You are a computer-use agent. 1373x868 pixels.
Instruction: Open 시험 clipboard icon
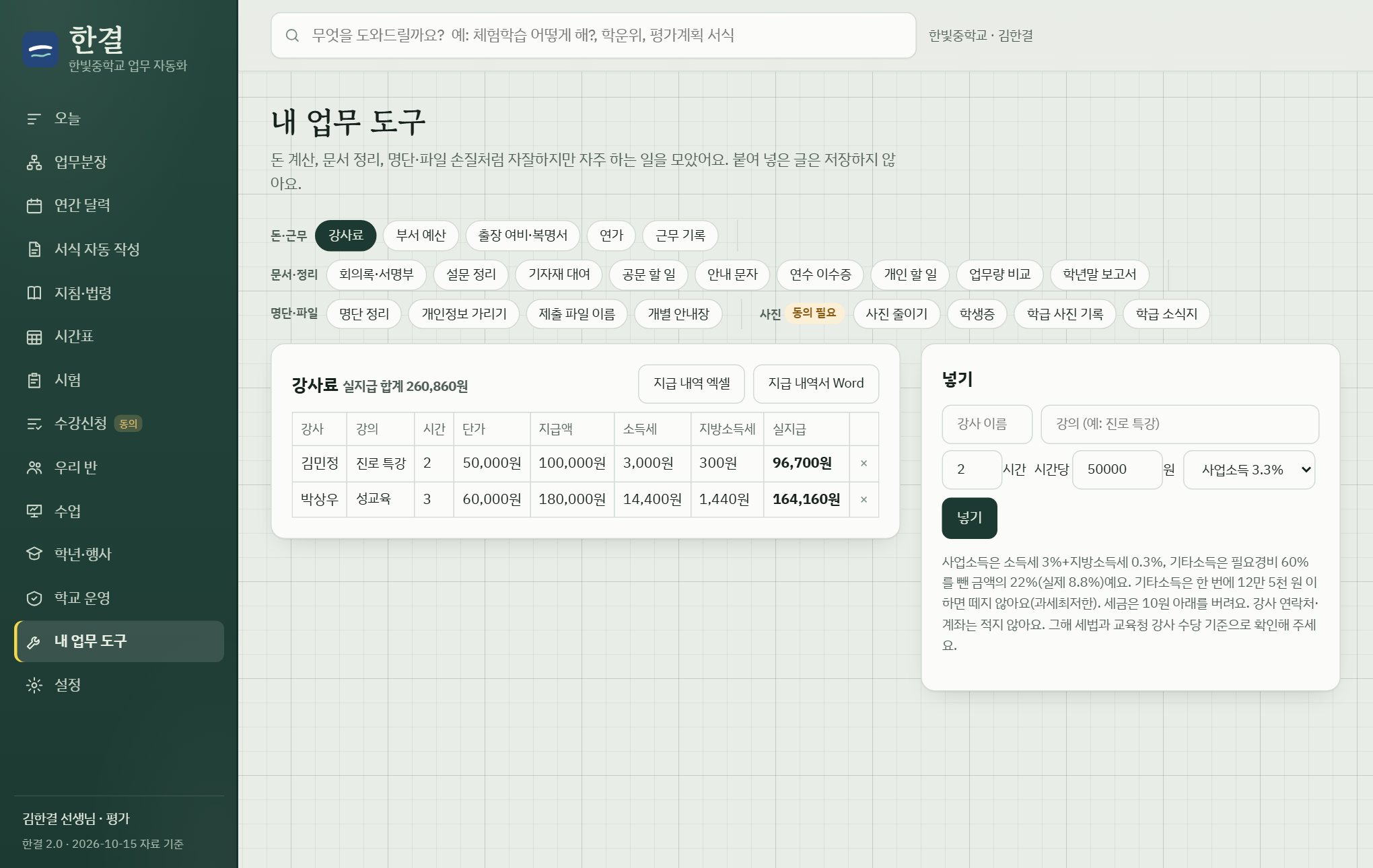[34, 380]
